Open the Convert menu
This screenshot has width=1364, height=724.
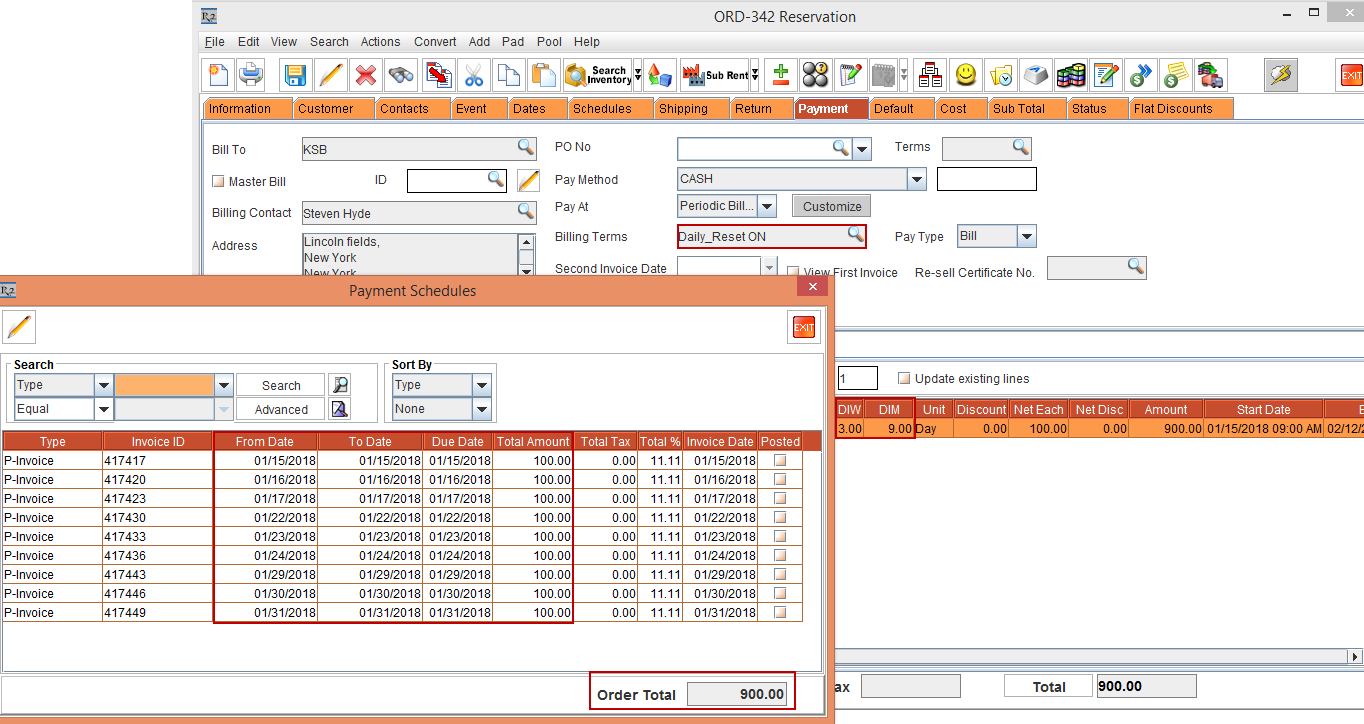click(x=435, y=42)
